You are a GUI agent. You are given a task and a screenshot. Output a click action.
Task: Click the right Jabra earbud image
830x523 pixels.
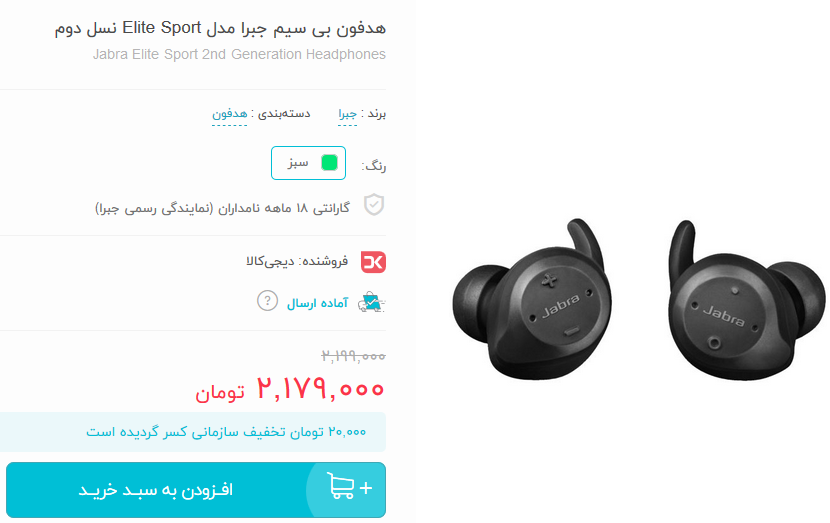(x=746, y=300)
